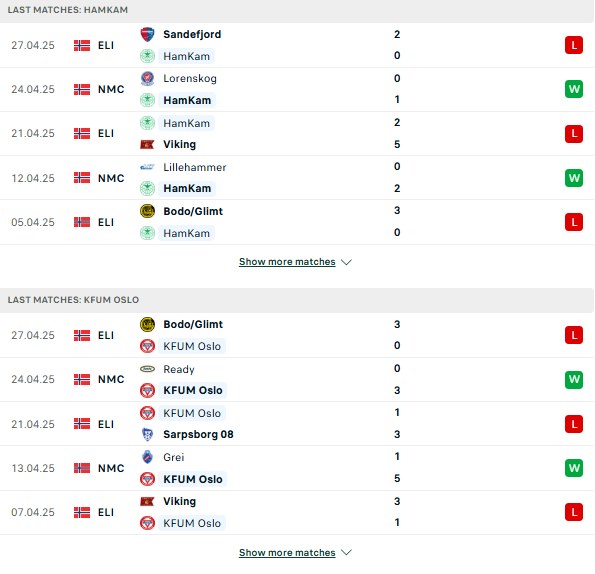Click W result badge for Grei match
Viewport: 595px width, 574px height.
point(574,468)
